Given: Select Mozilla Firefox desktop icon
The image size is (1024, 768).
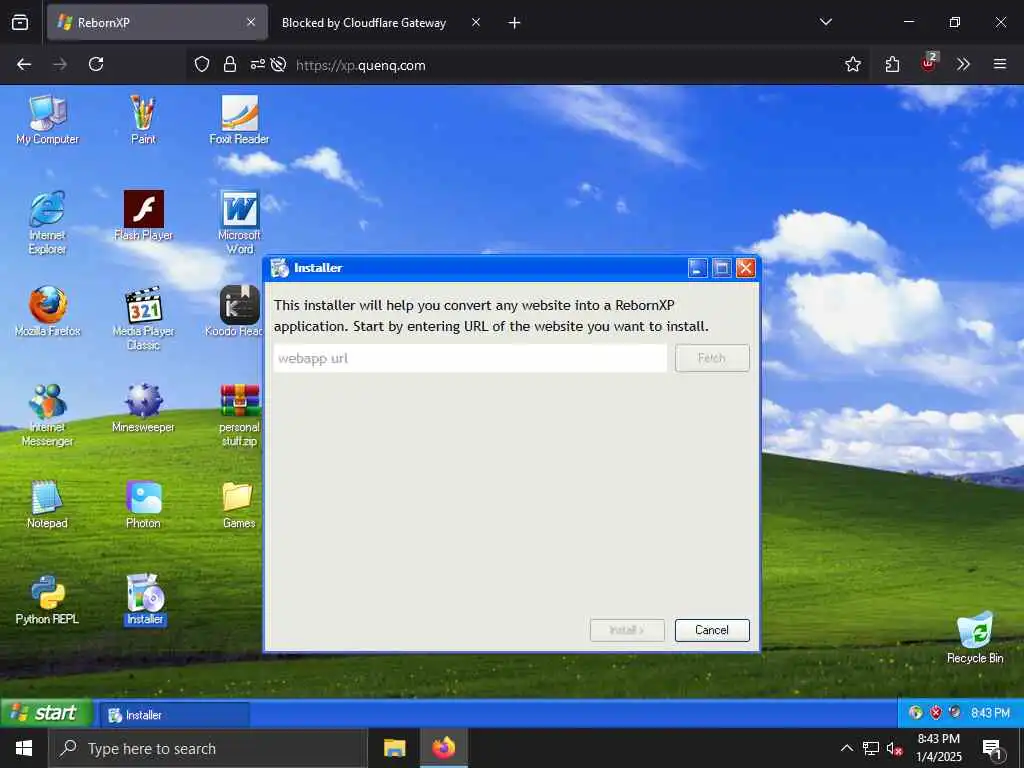Looking at the screenshot, I should point(48,312).
